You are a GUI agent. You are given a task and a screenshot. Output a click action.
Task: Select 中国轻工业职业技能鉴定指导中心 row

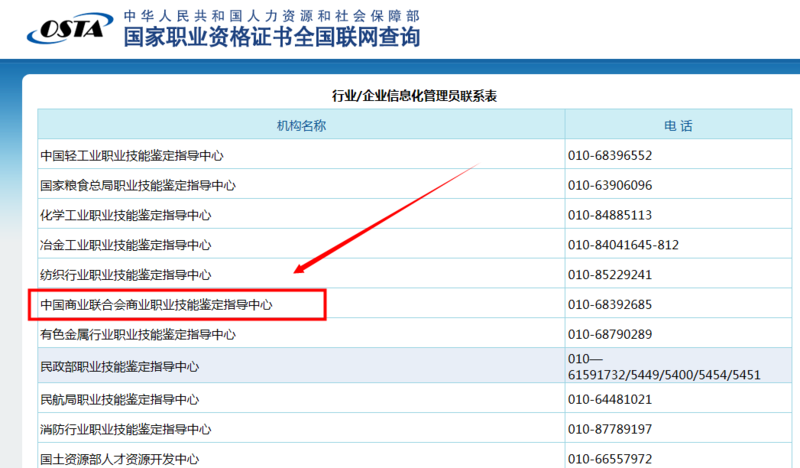pos(131,156)
